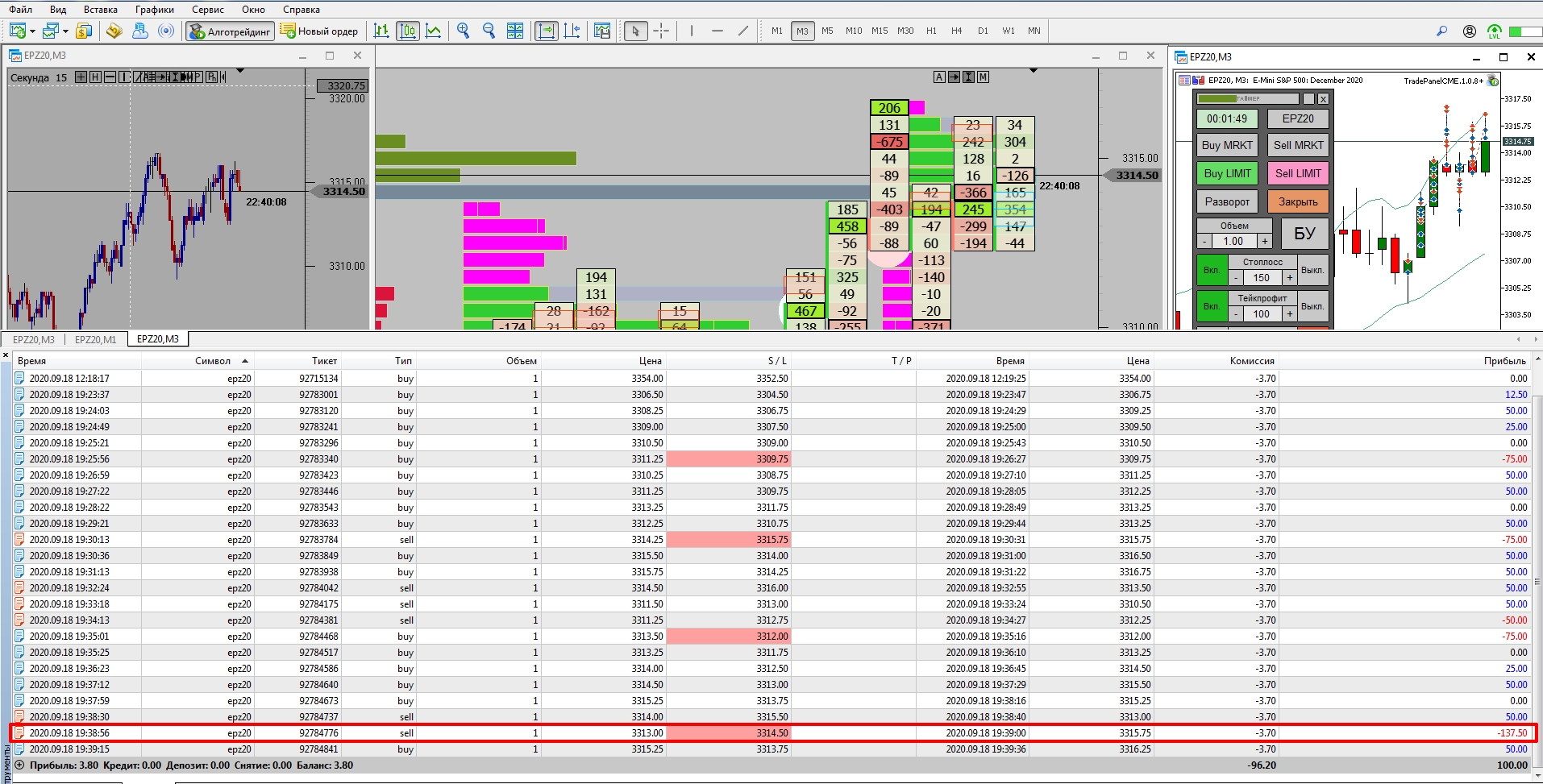Click the Стоплосс value field 150
The width and height of the screenshot is (1543, 784).
(1262, 277)
